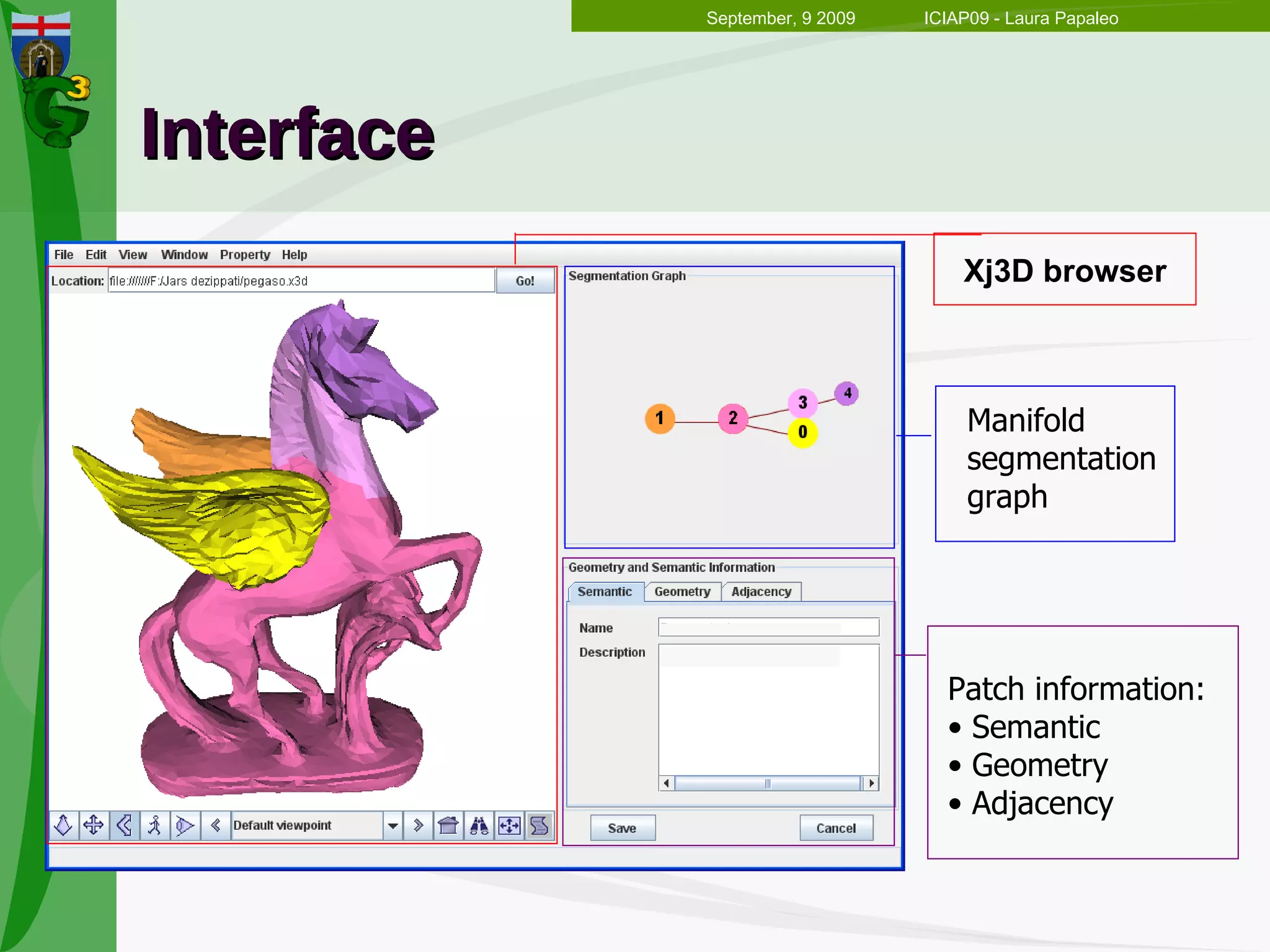This screenshot has width=1270, height=952.
Task: Click the Description horizontal scrollbar thumb
Action: [x=768, y=783]
